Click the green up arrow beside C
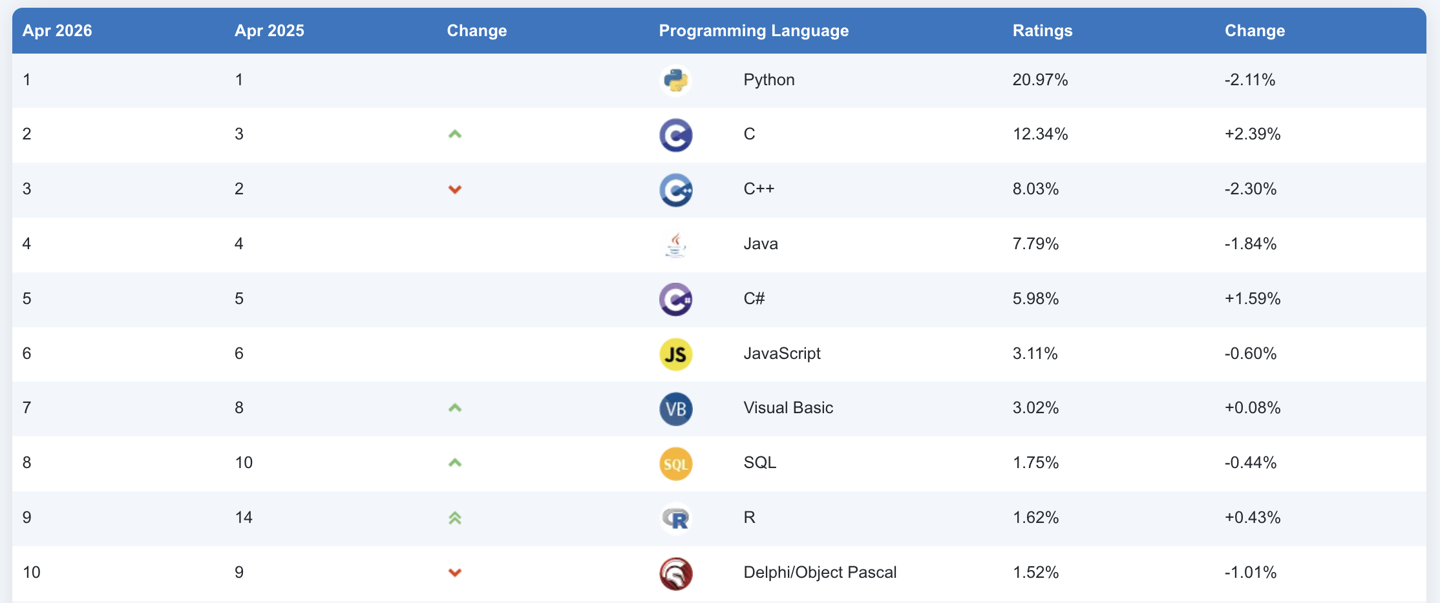Image resolution: width=1440 pixels, height=603 pixels. pyautogui.click(x=455, y=134)
